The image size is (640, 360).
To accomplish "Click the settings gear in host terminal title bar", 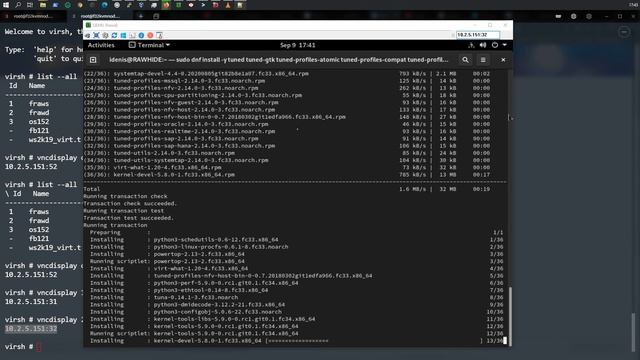I will [x=589, y=16].
